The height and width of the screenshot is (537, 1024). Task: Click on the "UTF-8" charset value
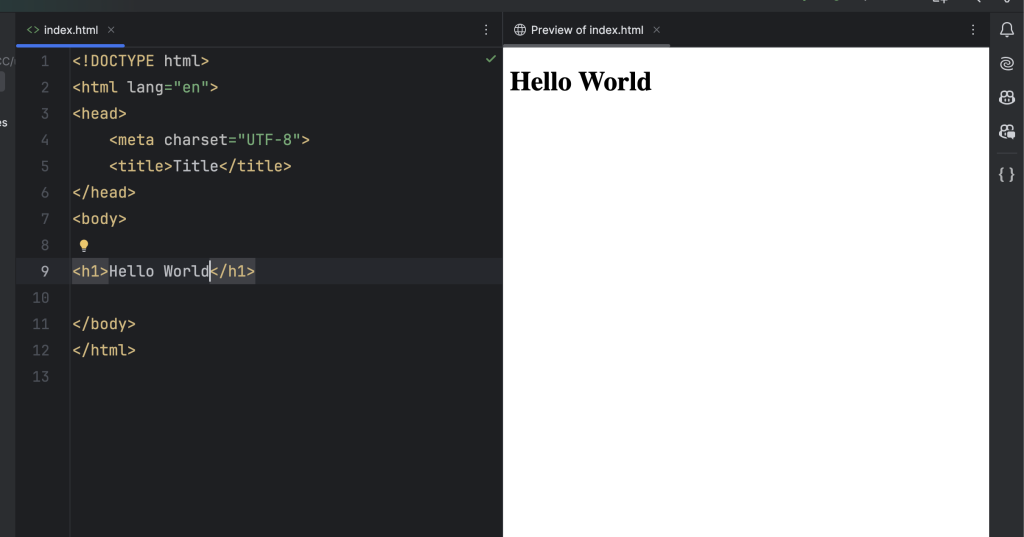point(270,140)
